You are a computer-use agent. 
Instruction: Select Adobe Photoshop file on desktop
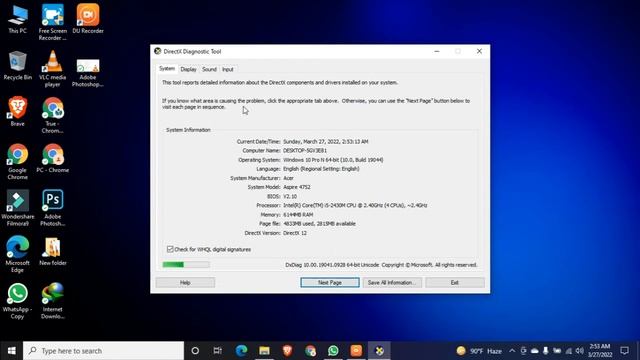[x=88, y=73]
